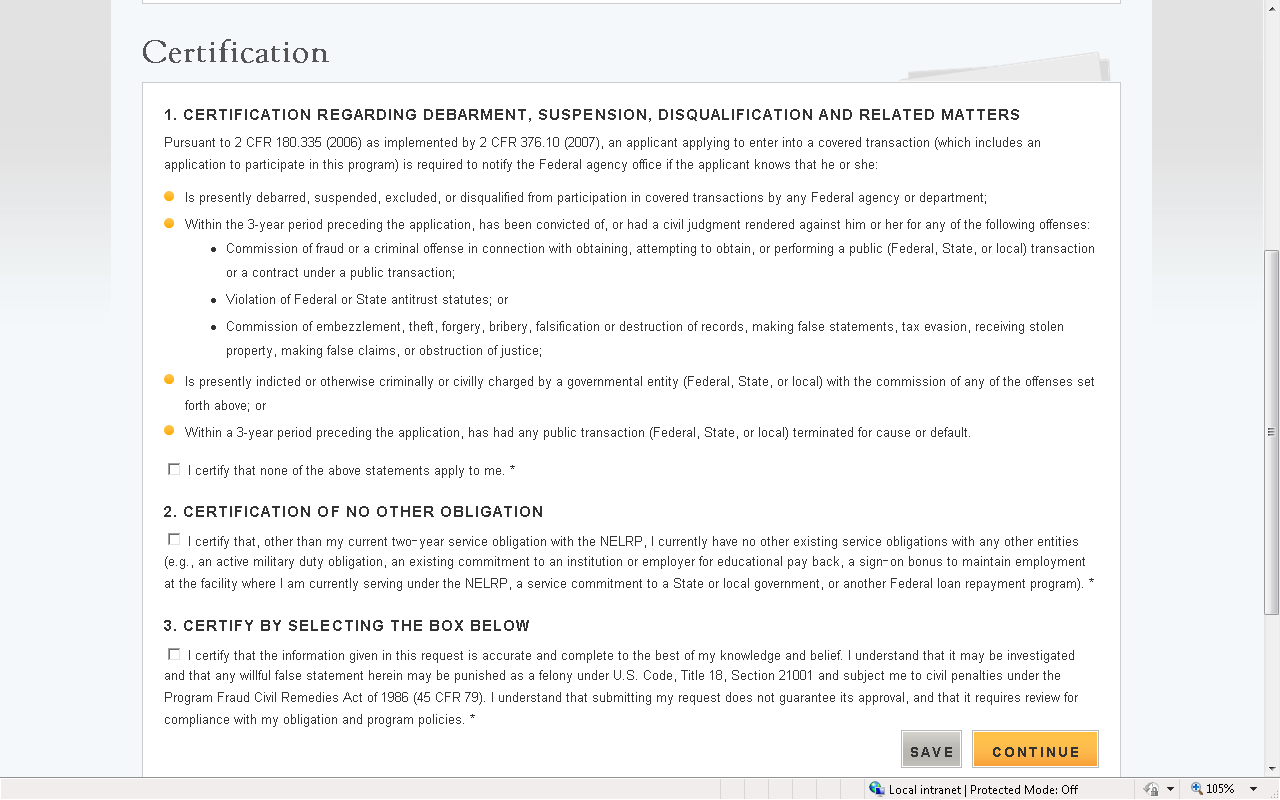Check 'none of the above statements apply' box
This screenshot has height=800, width=1280.
point(174,469)
